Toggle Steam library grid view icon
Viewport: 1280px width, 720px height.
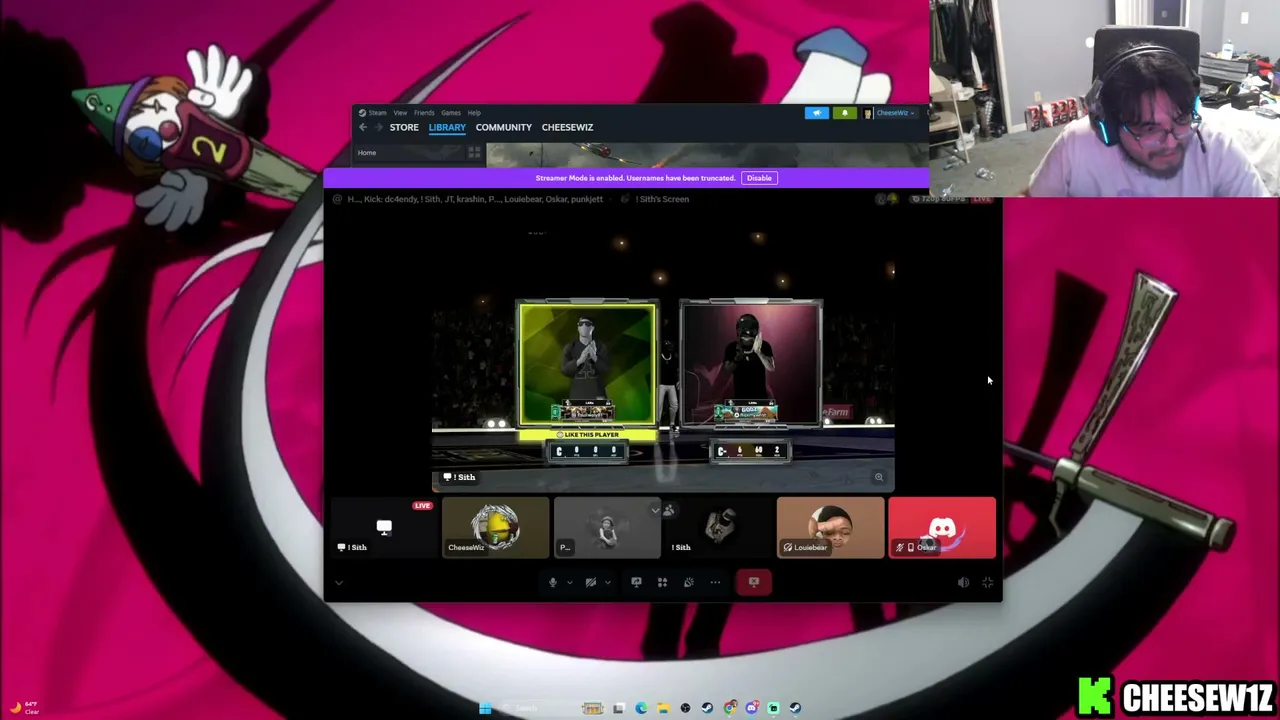pos(474,153)
